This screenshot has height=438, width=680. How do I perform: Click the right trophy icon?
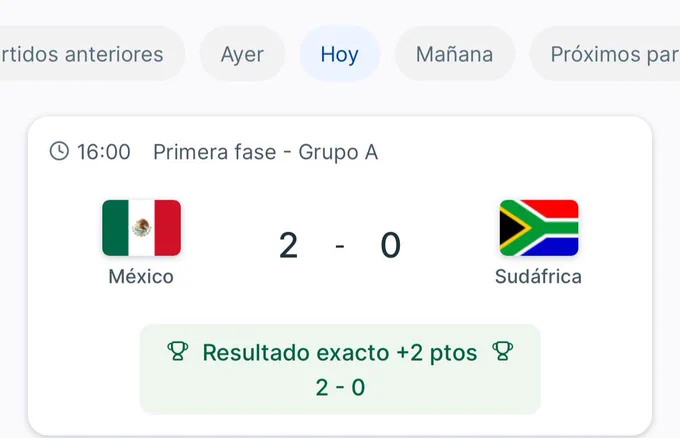(503, 351)
